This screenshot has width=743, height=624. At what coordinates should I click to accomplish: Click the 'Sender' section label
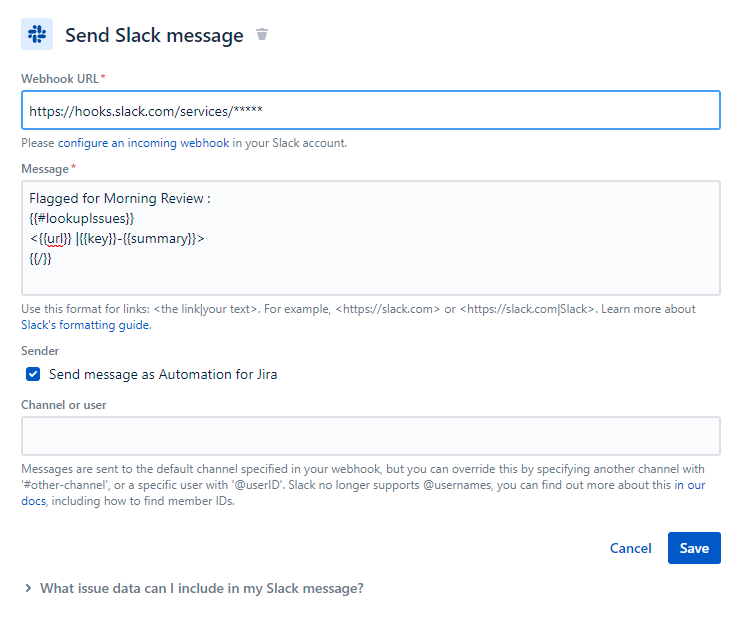[x=40, y=351]
